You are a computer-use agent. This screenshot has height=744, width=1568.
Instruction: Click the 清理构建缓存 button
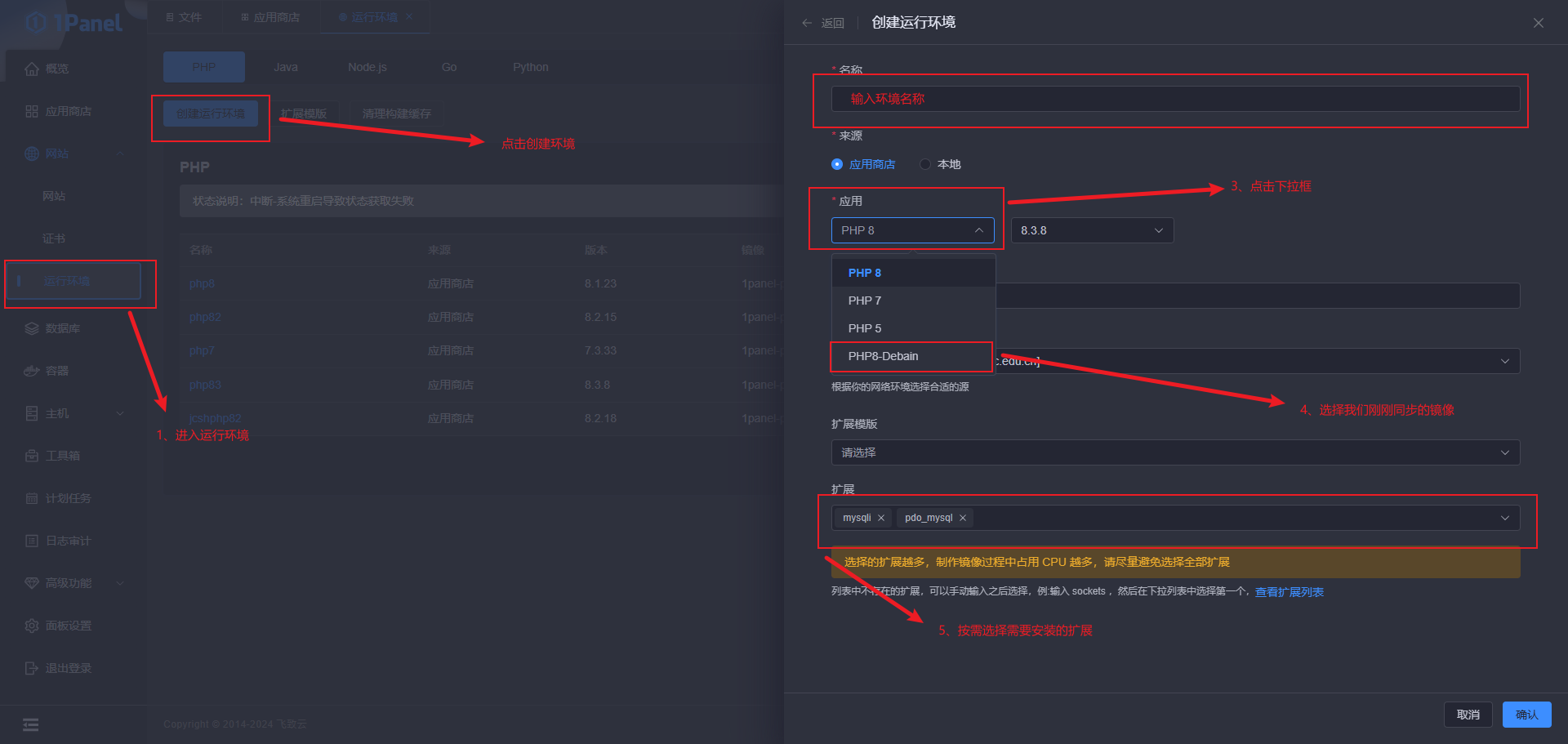point(397,114)
